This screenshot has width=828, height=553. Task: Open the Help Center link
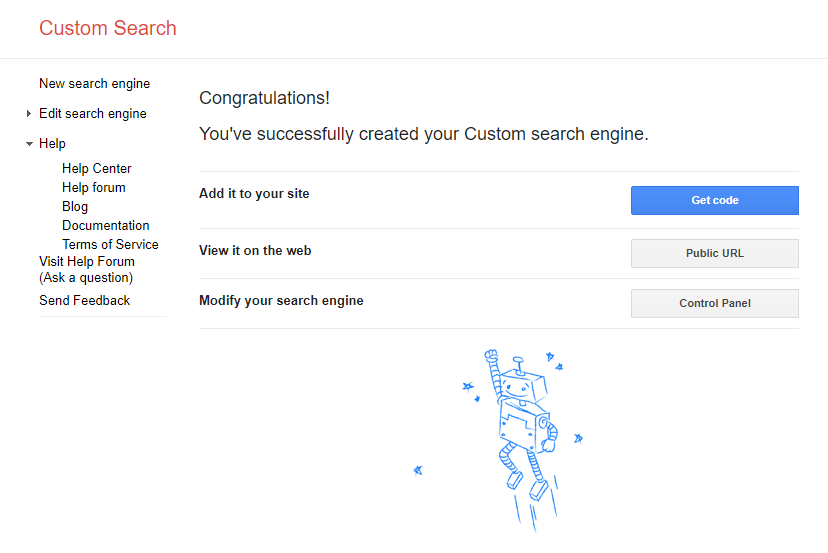coord(96,169)
